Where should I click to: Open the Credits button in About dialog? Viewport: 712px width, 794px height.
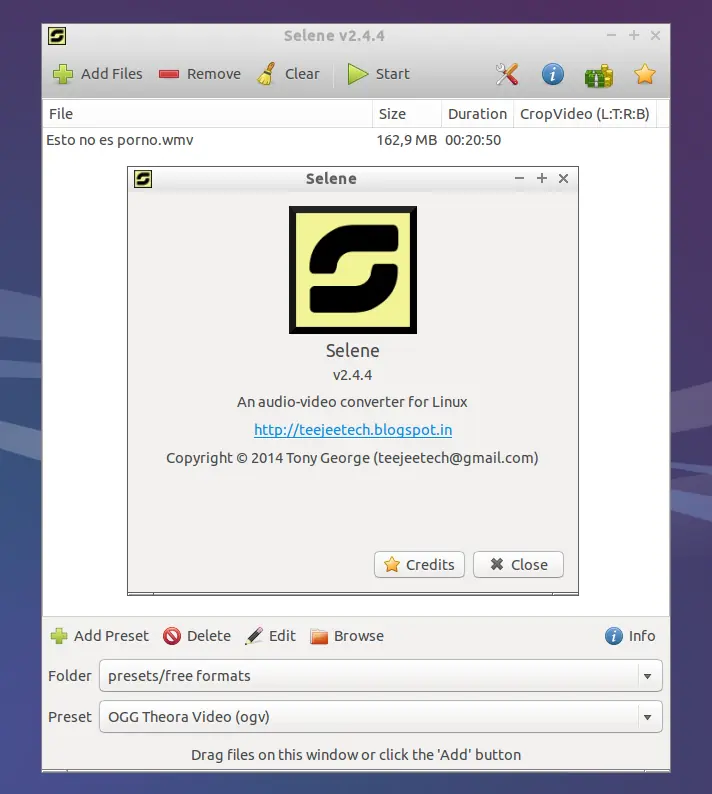[x=419, y=565]
